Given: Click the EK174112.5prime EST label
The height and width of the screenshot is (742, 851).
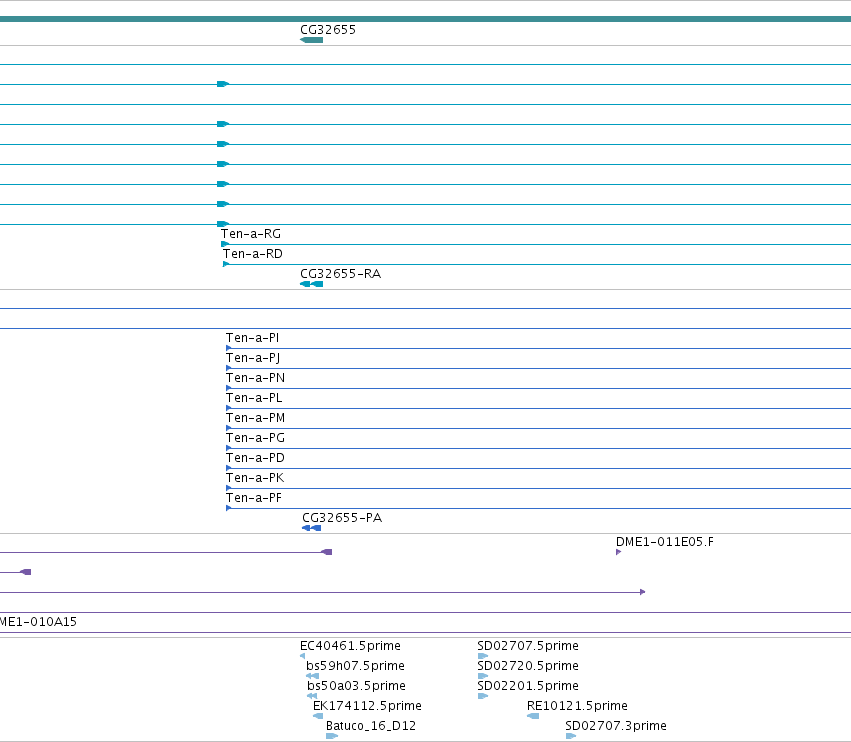Looking at the screenshot, I should [x=367, y=706].
